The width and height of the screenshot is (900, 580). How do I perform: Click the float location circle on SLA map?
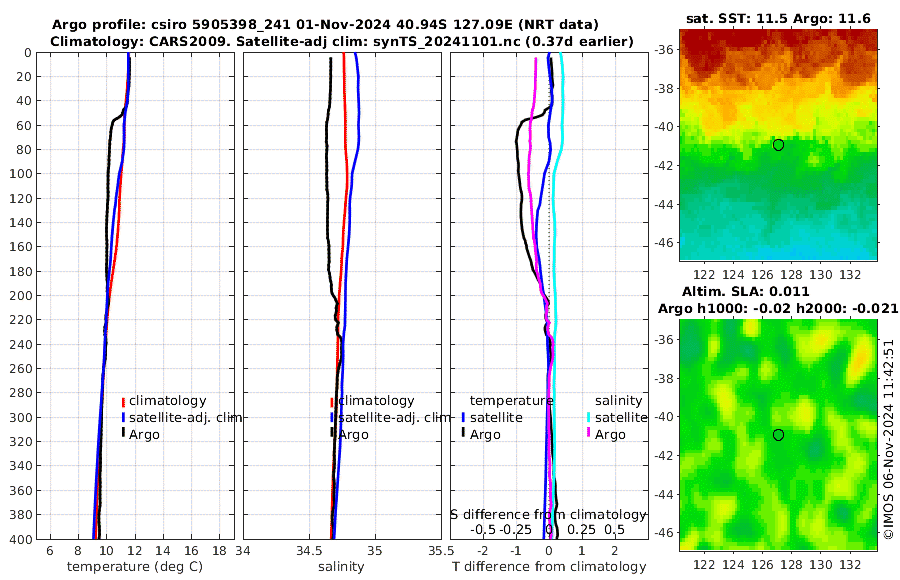(778, 435)
